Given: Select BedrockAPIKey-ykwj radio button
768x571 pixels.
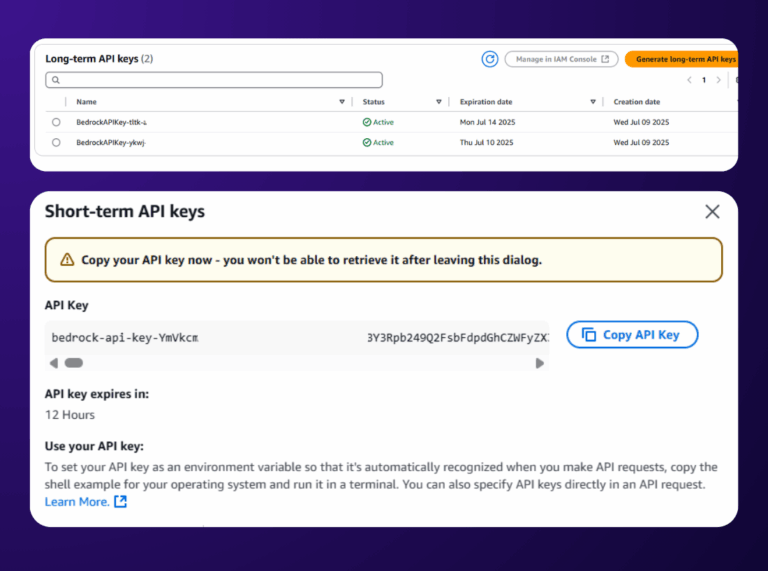Looking at the screenshot, I should click(56, 143).
